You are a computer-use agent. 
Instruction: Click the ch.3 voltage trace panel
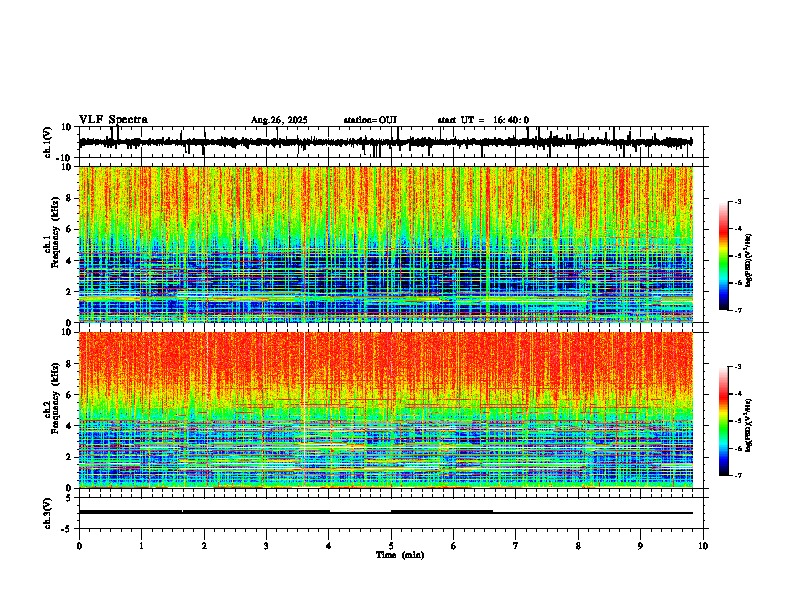tap(393, 513)
